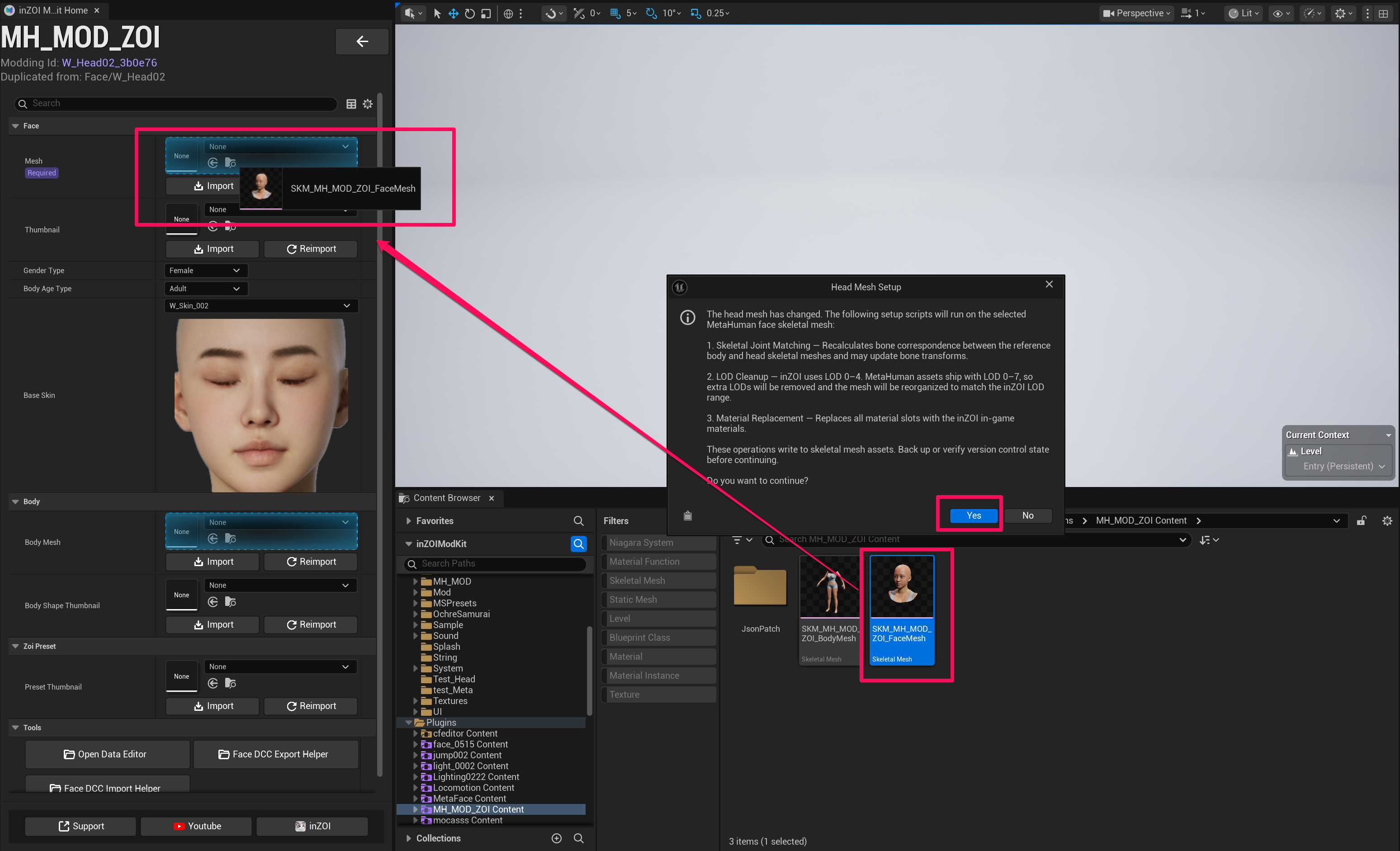
Task: Enable the Texture filter
Action: (659, 694)
